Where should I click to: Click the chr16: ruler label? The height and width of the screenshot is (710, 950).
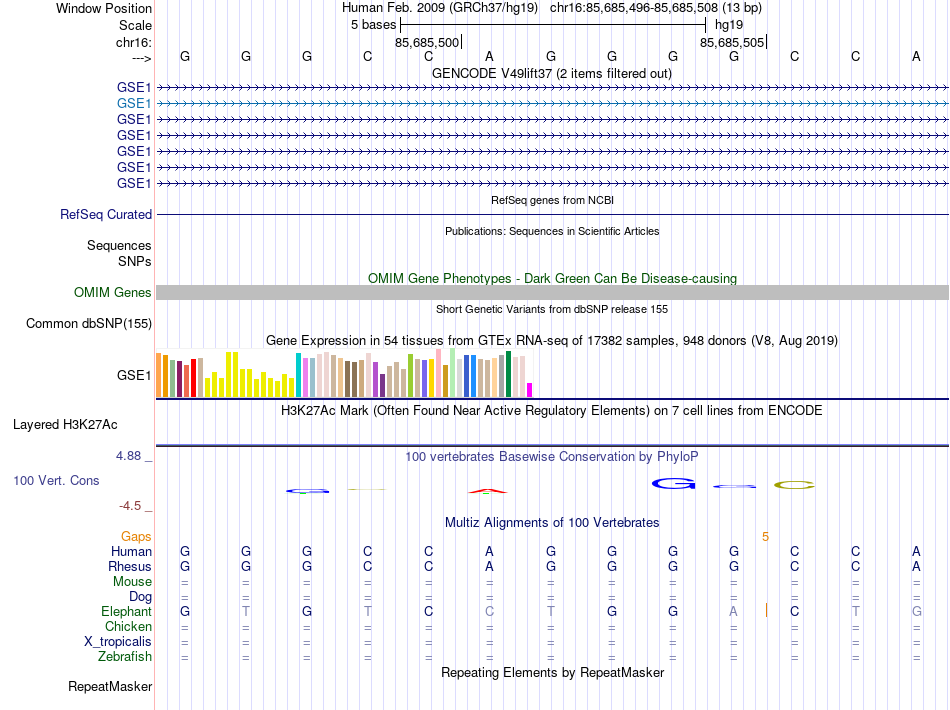pyautogui.click(x=133, y=42)
